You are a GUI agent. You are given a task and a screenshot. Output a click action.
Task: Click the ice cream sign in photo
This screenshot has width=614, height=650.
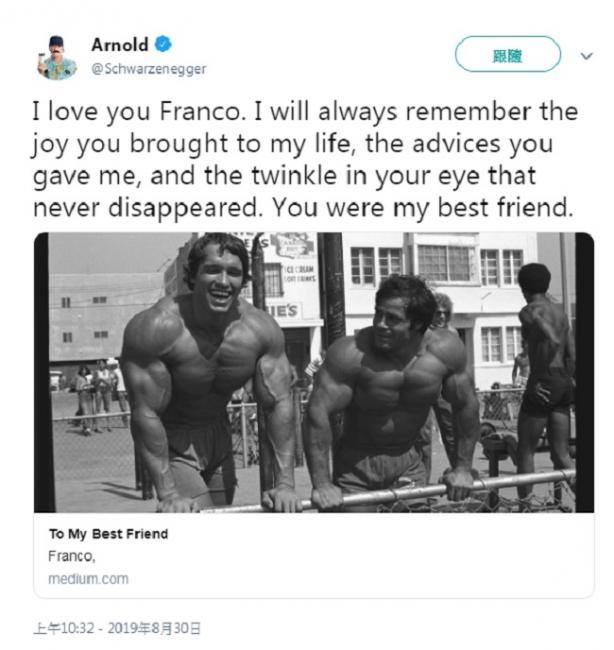pos(299,274)
